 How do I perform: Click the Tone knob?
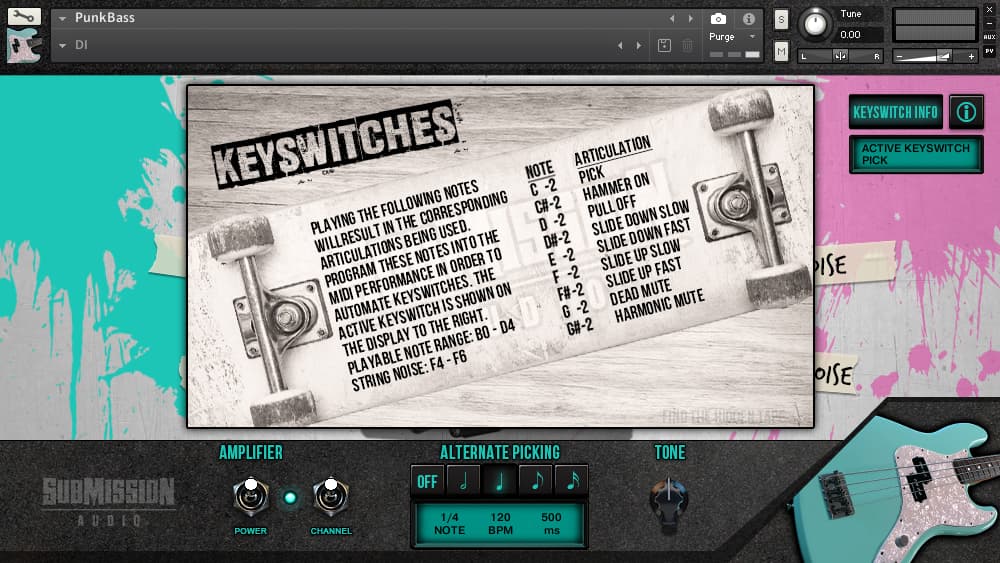tap(669, 498)
